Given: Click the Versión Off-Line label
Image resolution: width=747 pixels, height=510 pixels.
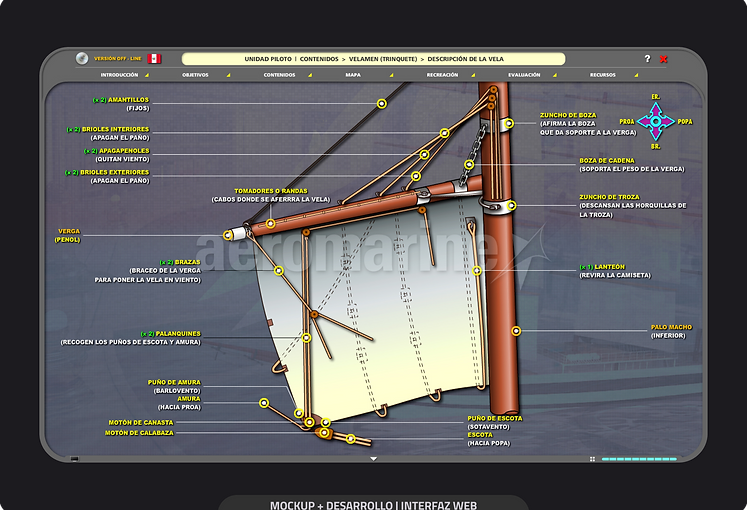Looking at the screenshot, I should (x=118, y=59).
